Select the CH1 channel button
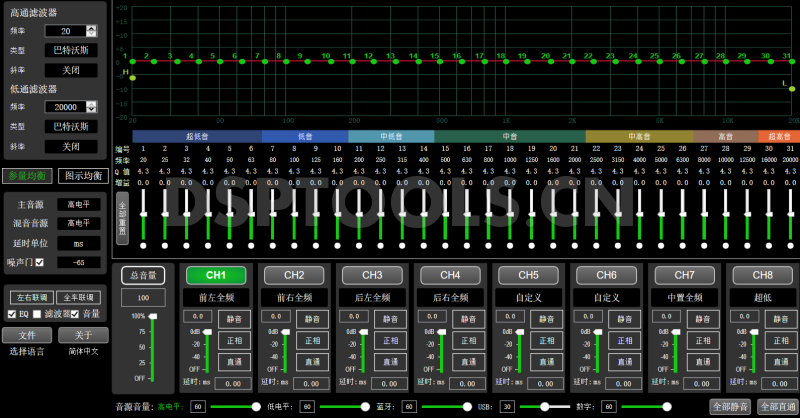 (217, 274)
